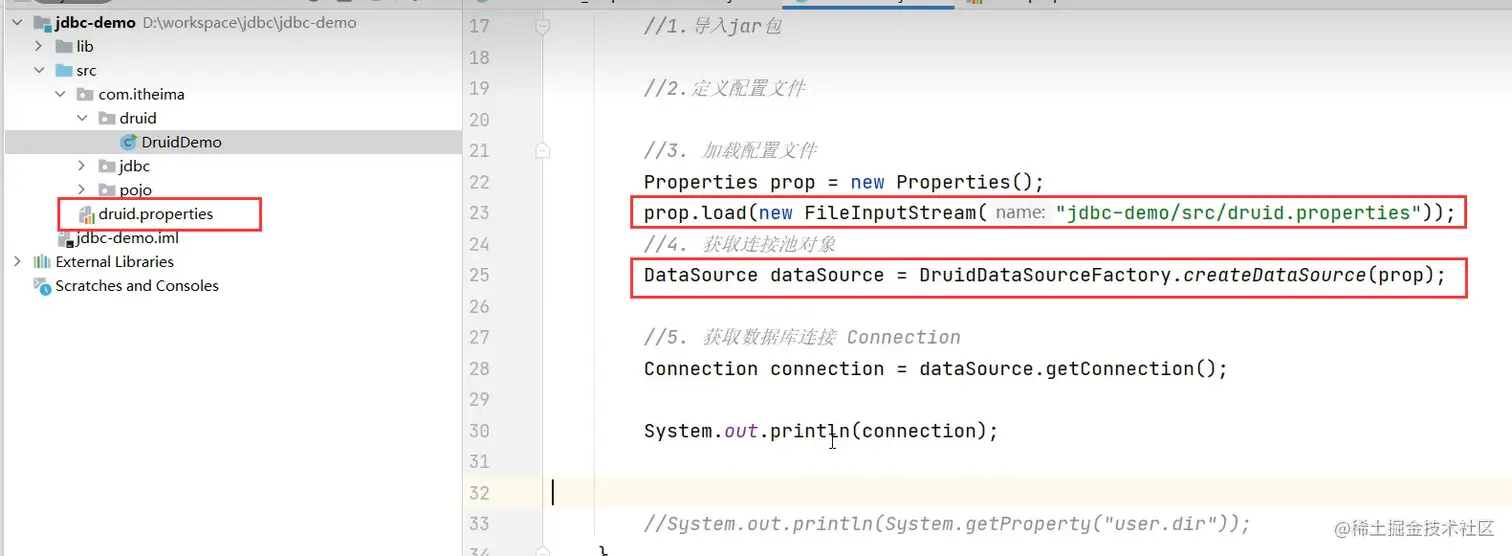Click the Scratches and Consoles icon

point(42,286)
